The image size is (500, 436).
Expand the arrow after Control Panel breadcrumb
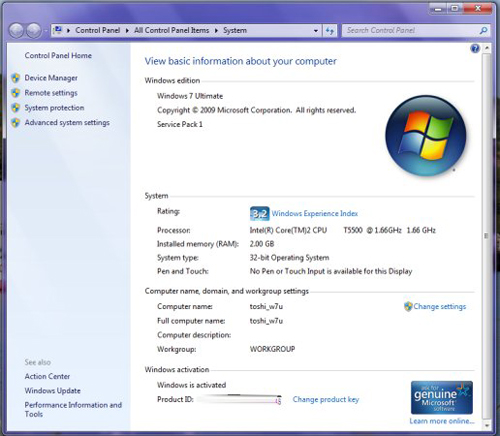(x=127, y=30)
